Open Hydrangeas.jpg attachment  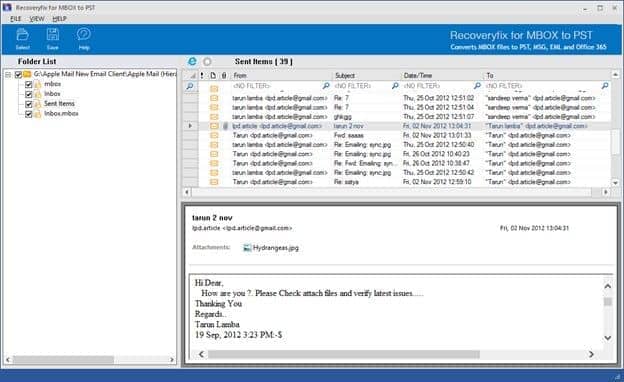[271, 248]
